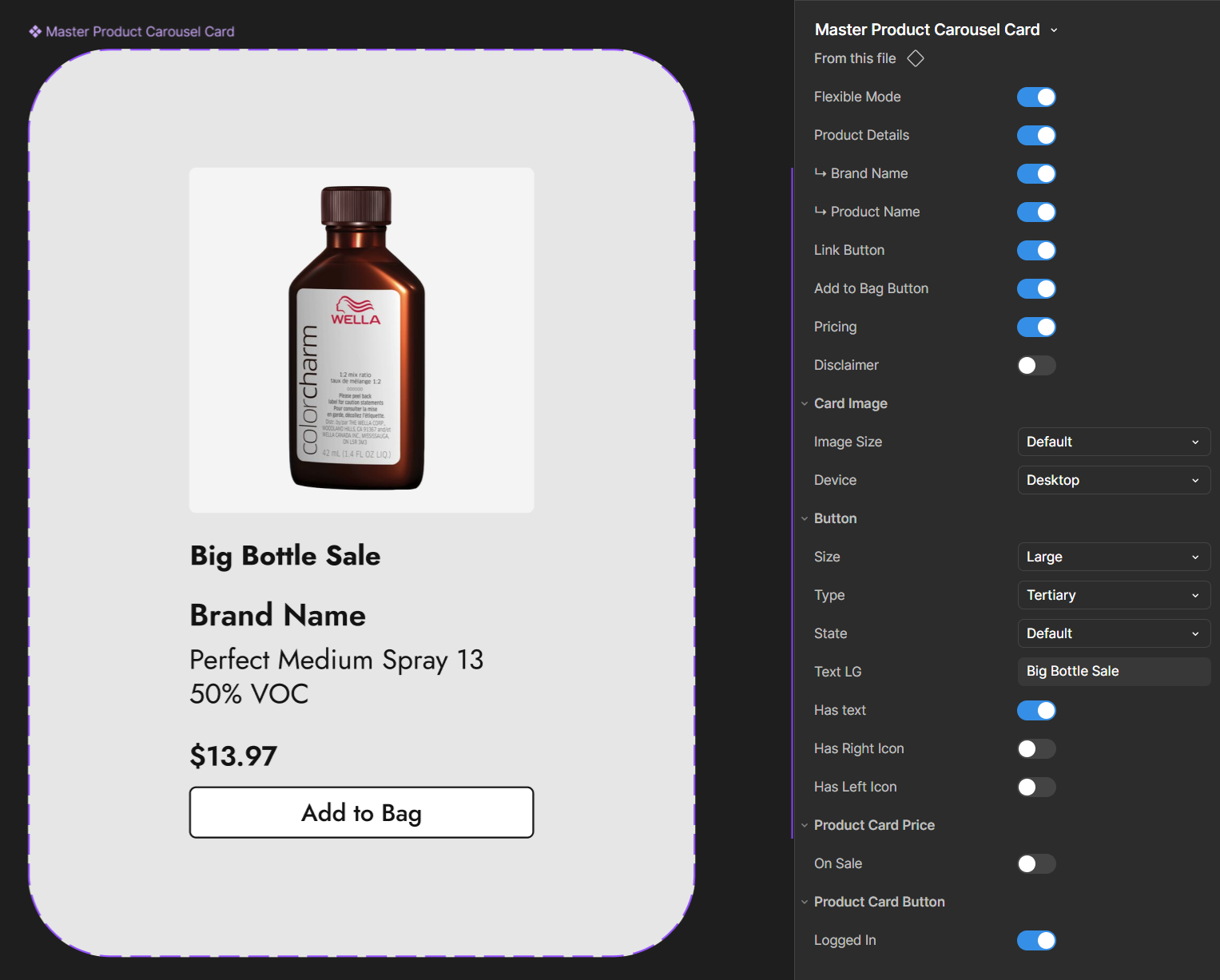1220x980 pixels.
Task: Change the button Type from Tertiary
Action: tap(1113, 596)
